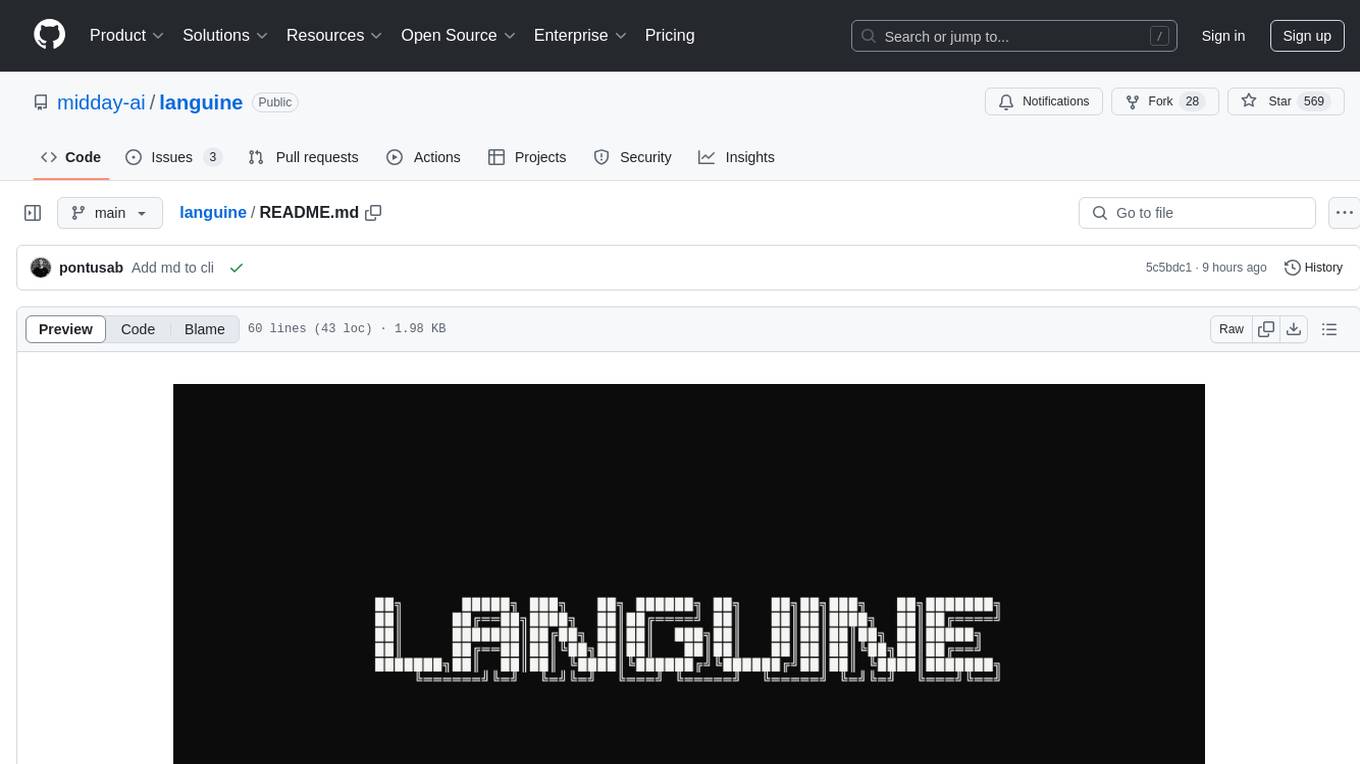The height and width of the screenshot is (764, 1360).
Task: Expand the Solutions menu
Action: click(x=225, y=35)
